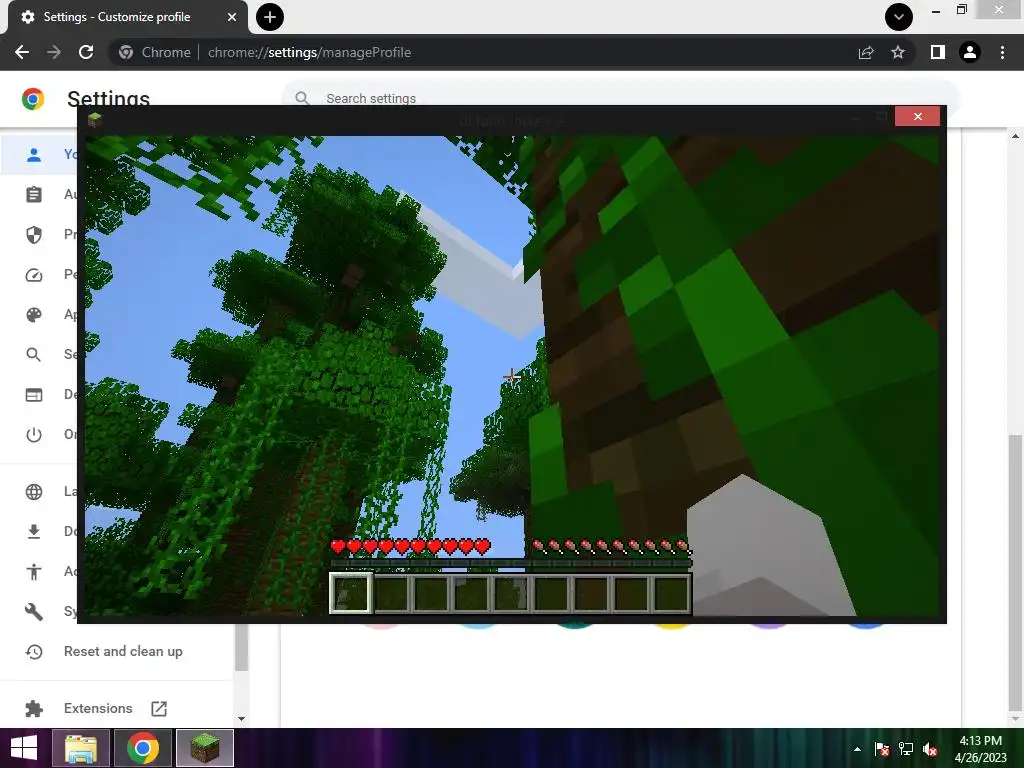Expand the tab search dropdown arrow
The height and width of the screenshot is (768, 1024).
pos(899,17)
